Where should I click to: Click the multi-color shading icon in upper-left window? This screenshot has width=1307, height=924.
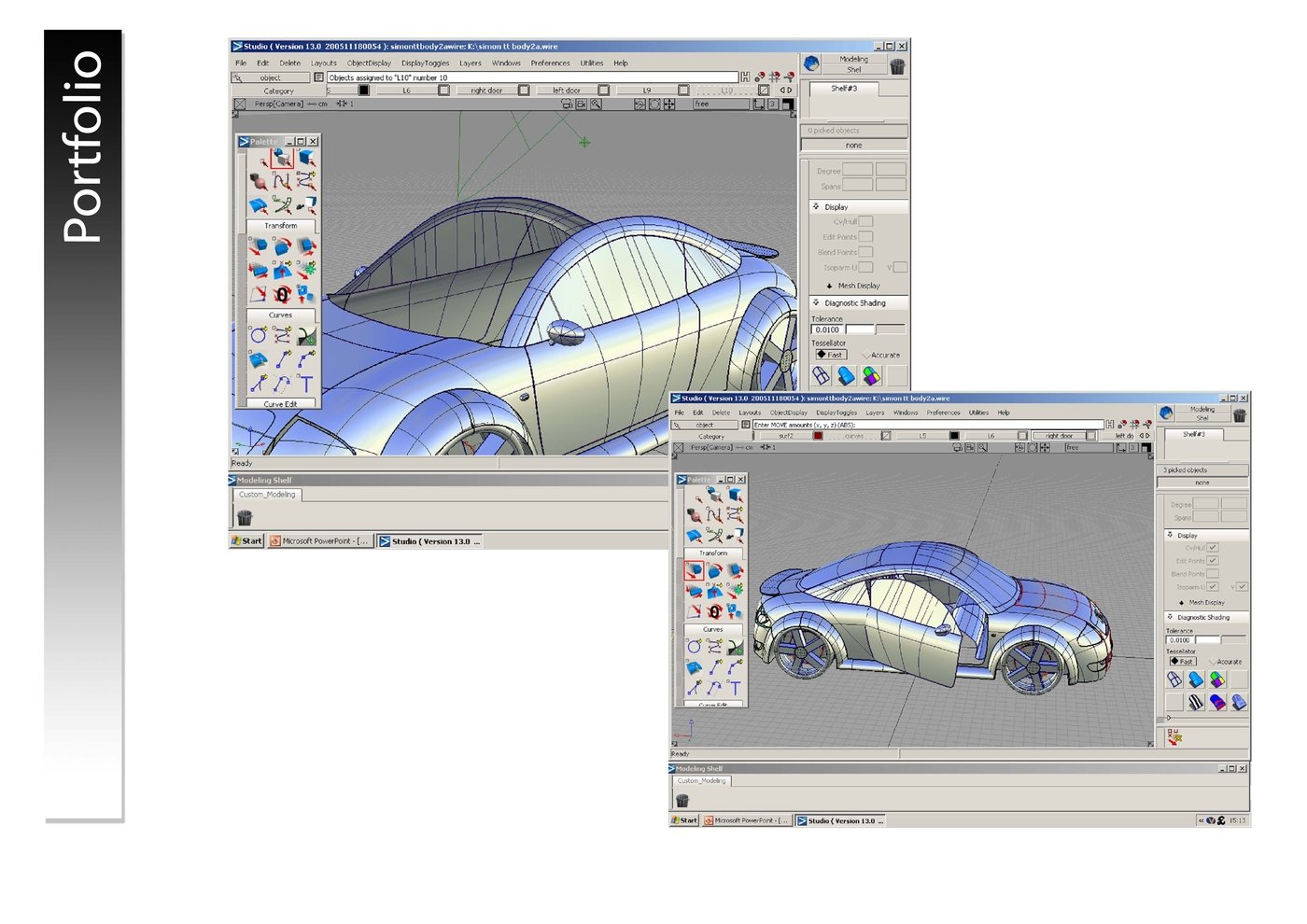point(871,375)
